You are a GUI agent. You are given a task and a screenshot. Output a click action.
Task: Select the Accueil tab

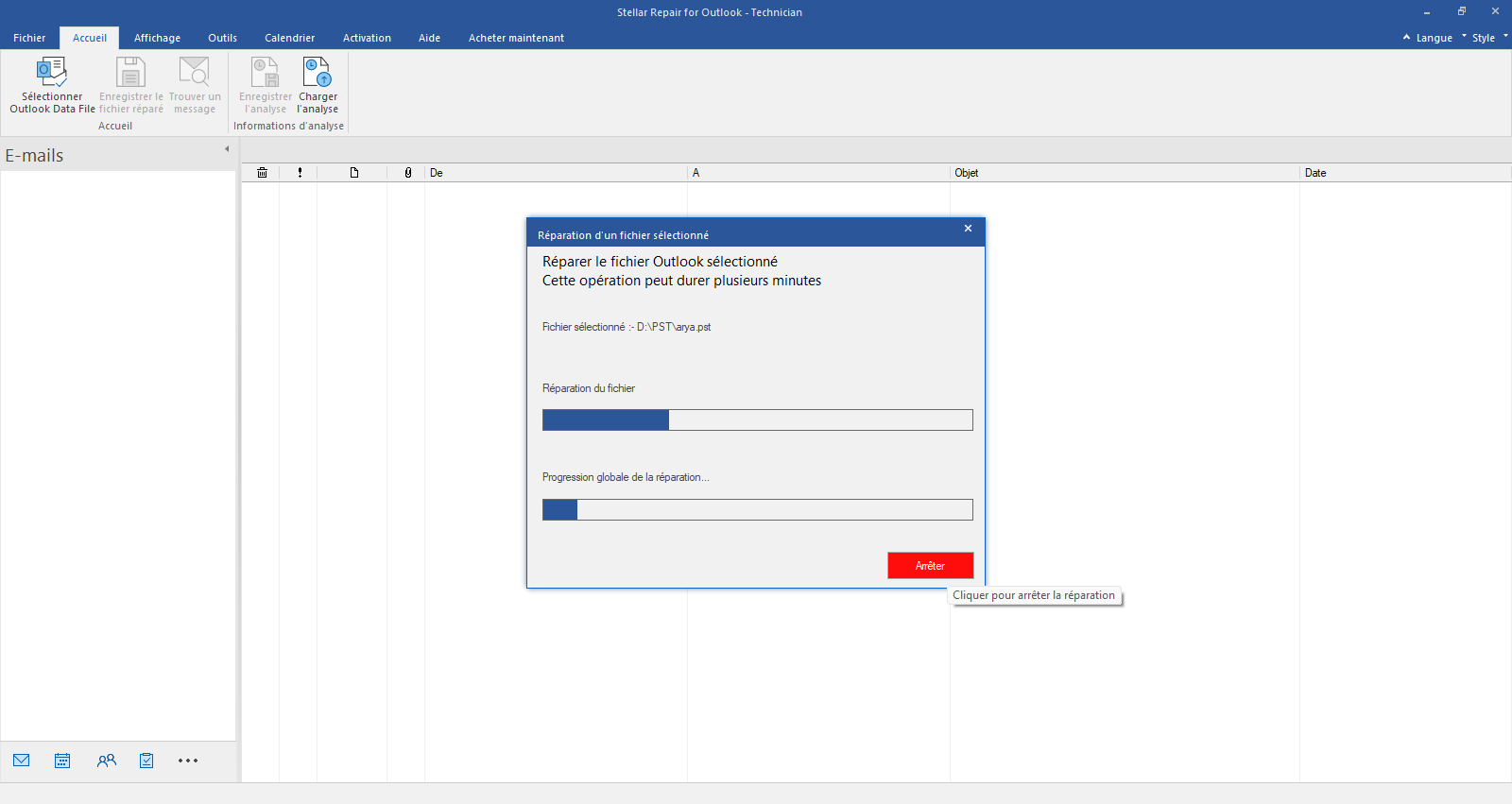[90, 38]
